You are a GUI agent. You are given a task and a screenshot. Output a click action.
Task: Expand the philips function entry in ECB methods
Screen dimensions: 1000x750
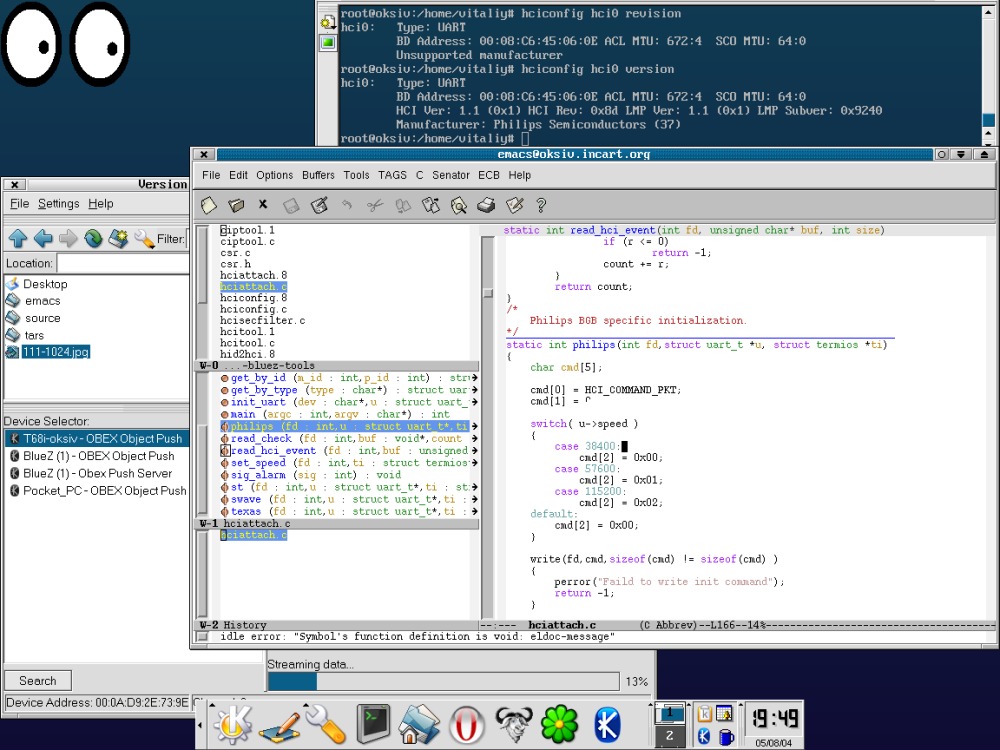point(224,426)
